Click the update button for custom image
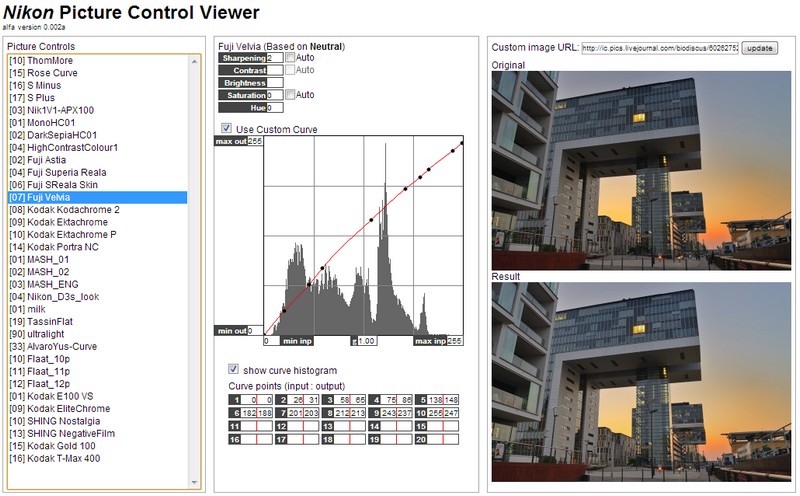Viewport: 800px width, 496px height. coord(760,48)
